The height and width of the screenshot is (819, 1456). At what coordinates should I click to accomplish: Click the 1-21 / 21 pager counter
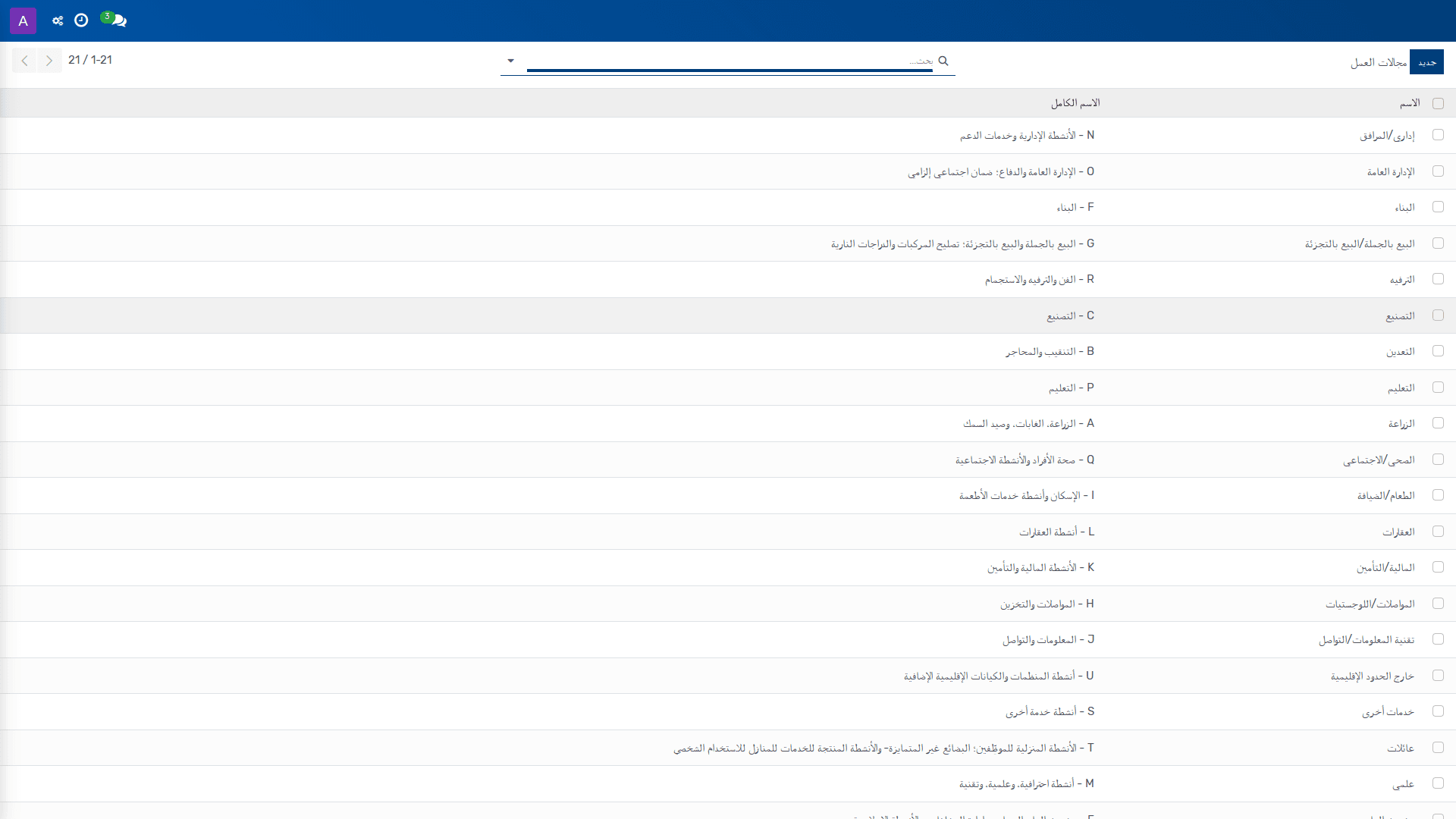(90, 60)
